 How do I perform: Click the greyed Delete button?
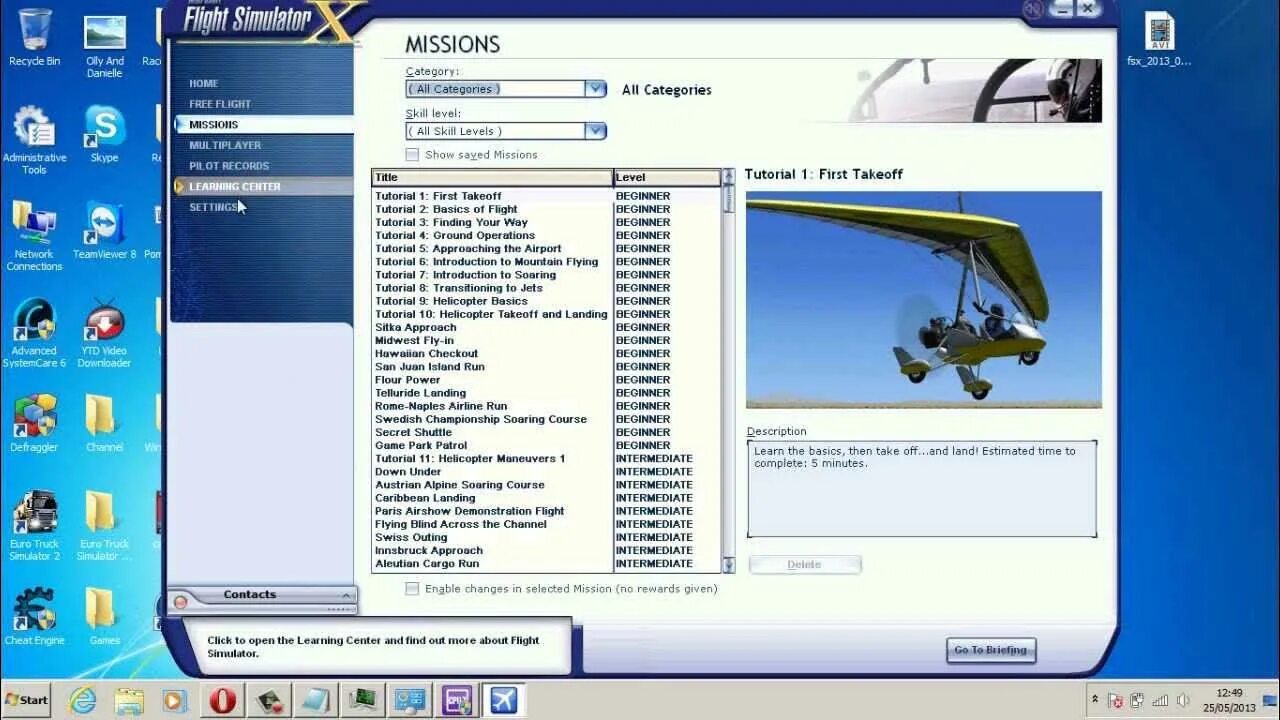click(804, 565)
